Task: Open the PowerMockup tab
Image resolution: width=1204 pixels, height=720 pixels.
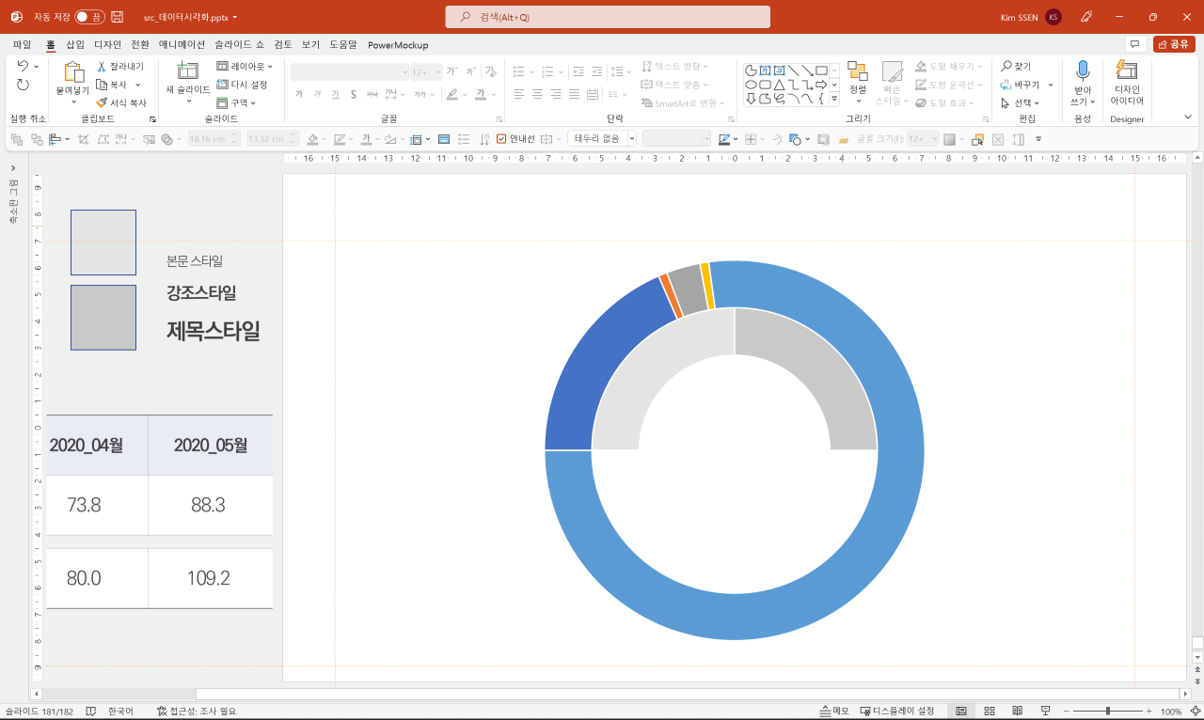Action: [398, 45]
